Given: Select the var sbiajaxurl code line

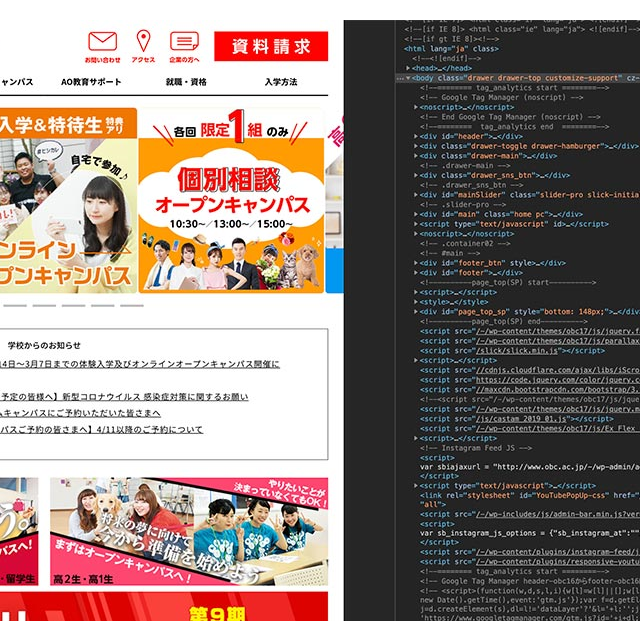Looking at the screenshot, I should (x=530, y=467).
